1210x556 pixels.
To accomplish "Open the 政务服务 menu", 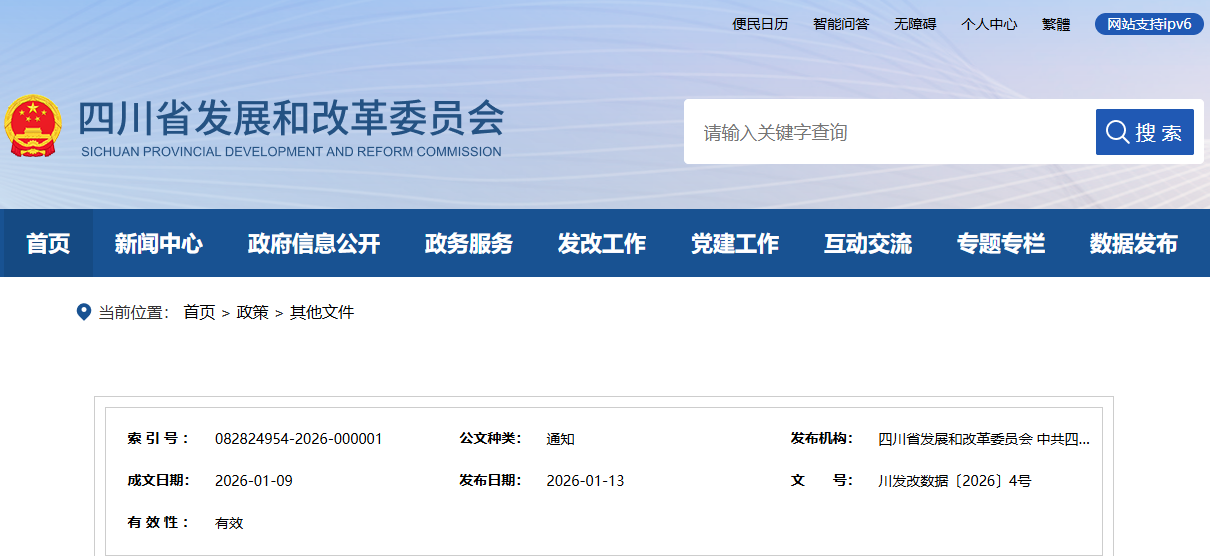I will click(x=469, y=243).
